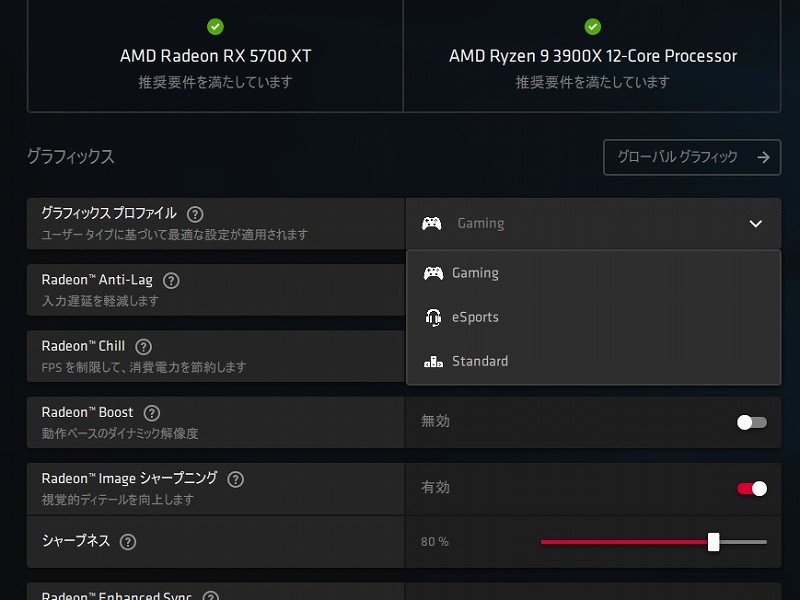This screenshot has width=800, height=600.
Task: Click help icon beside Radeon Chill
Action: click(144, 347)
